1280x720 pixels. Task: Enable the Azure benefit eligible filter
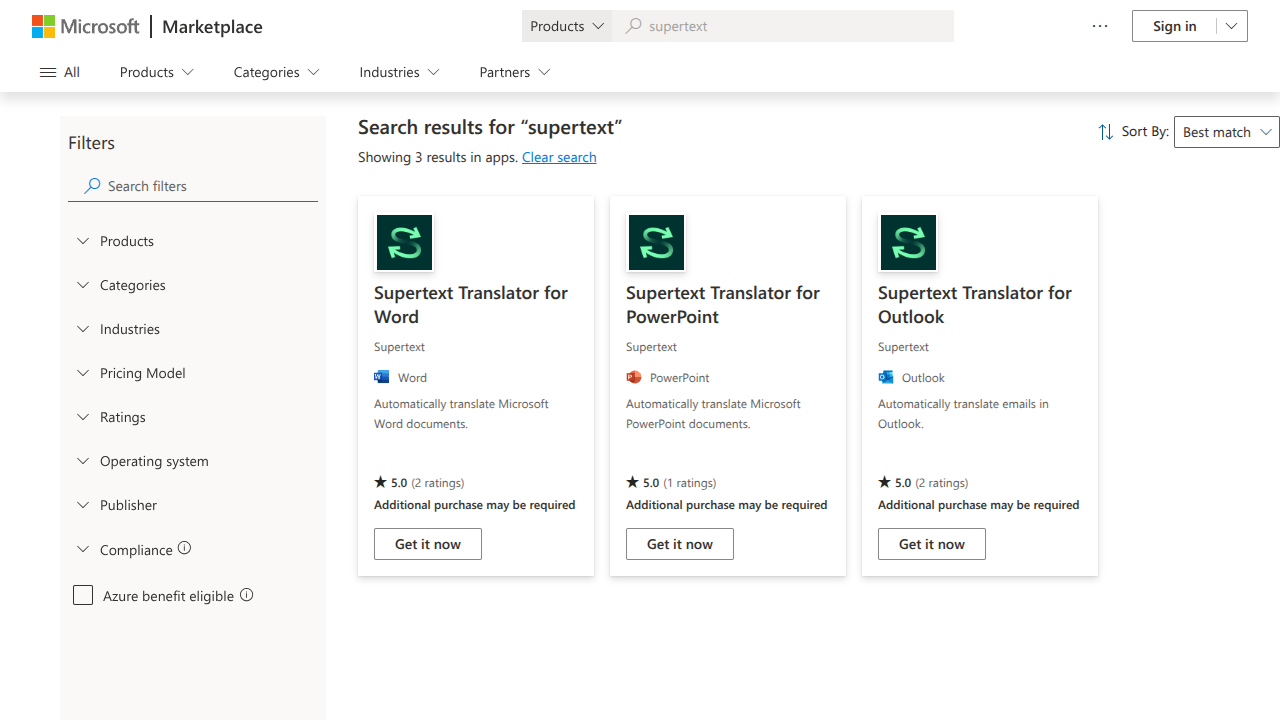[83, 594]
